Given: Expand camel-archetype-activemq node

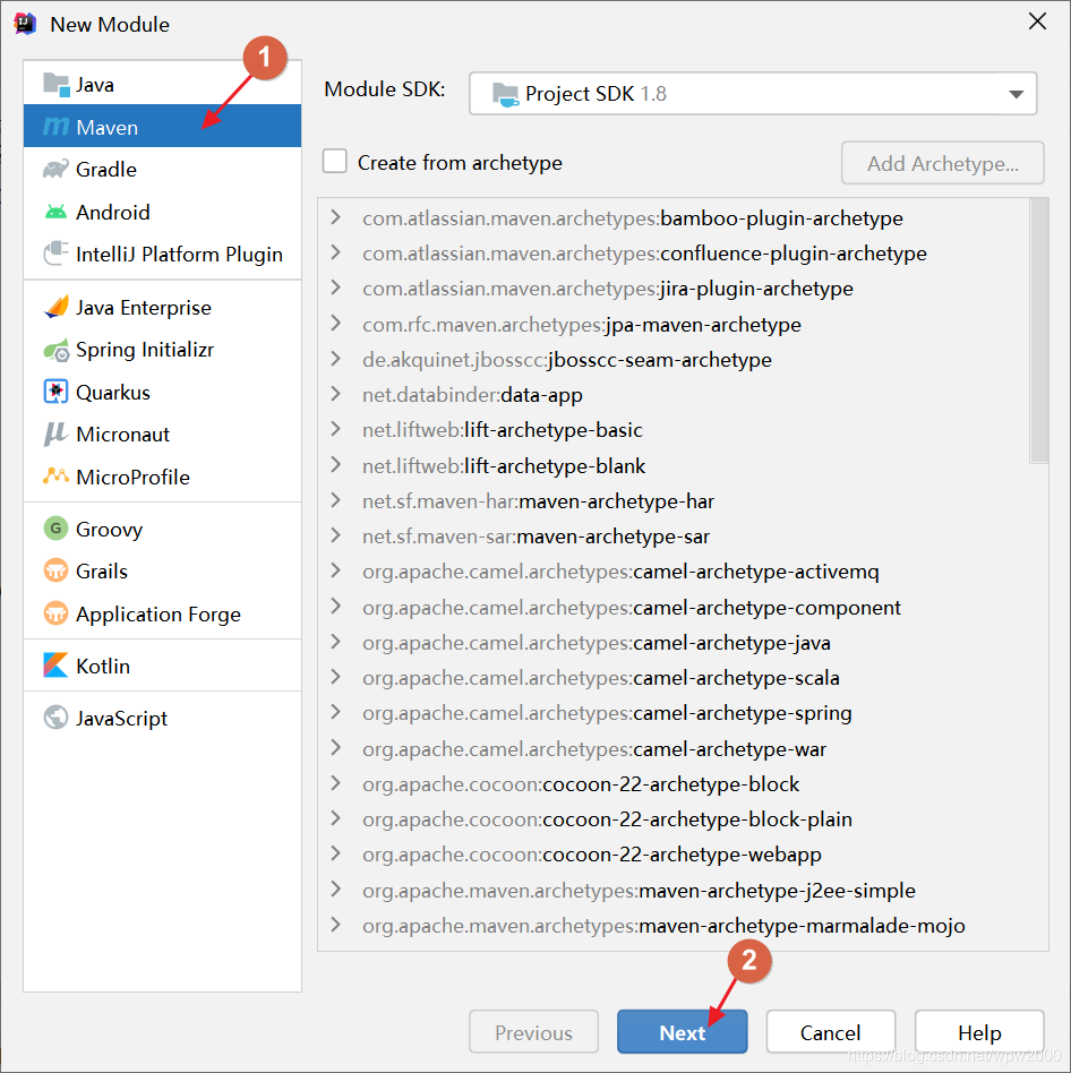Looking at the screenshot, I should point(336,571).
